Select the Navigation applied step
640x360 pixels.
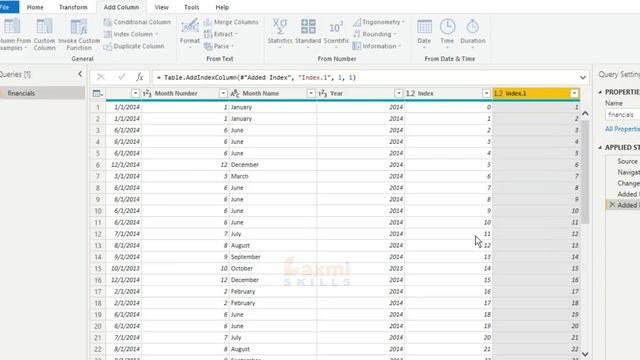pos(628,172)
